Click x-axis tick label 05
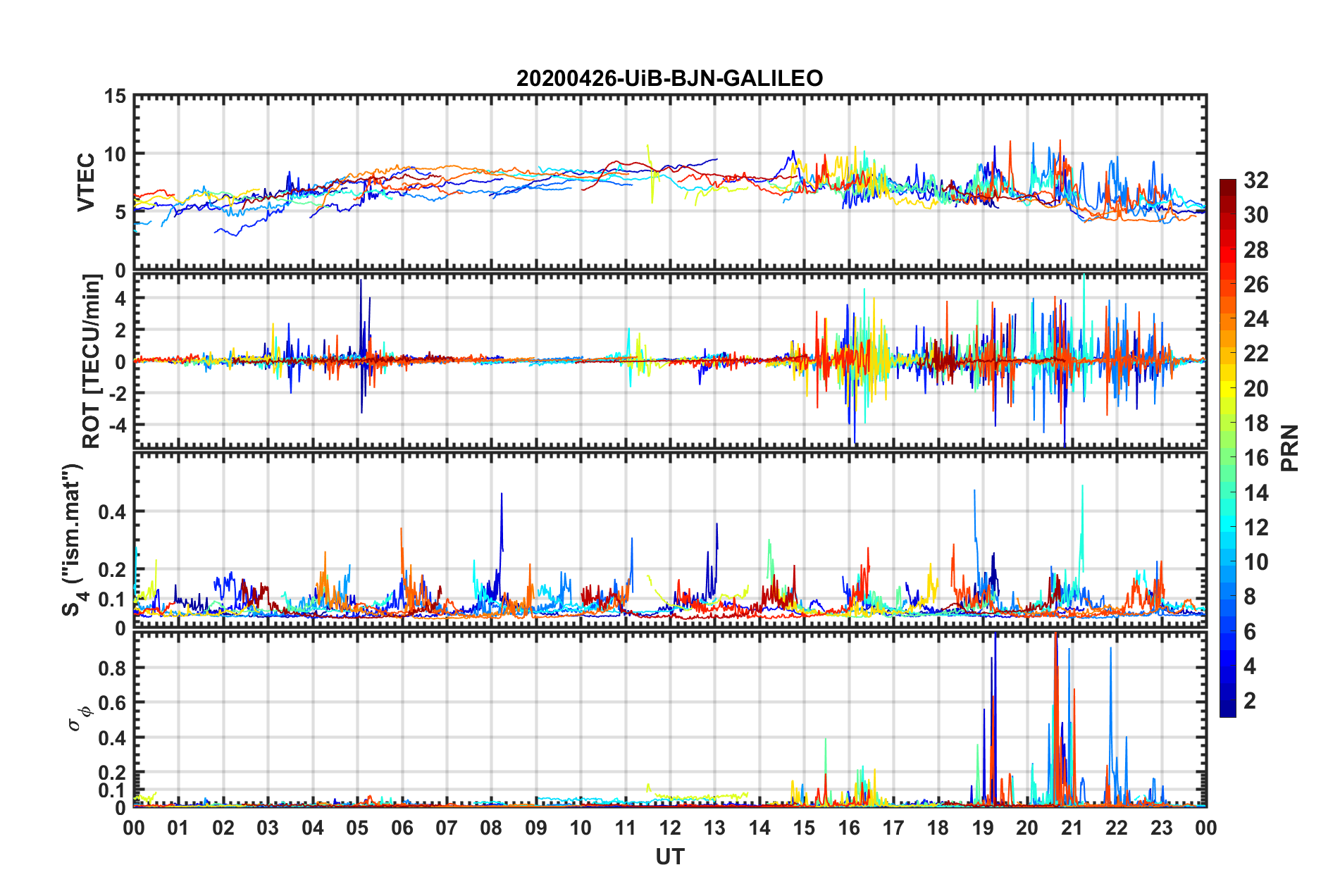Screen dimensions: 1340x896 [357, 828]
